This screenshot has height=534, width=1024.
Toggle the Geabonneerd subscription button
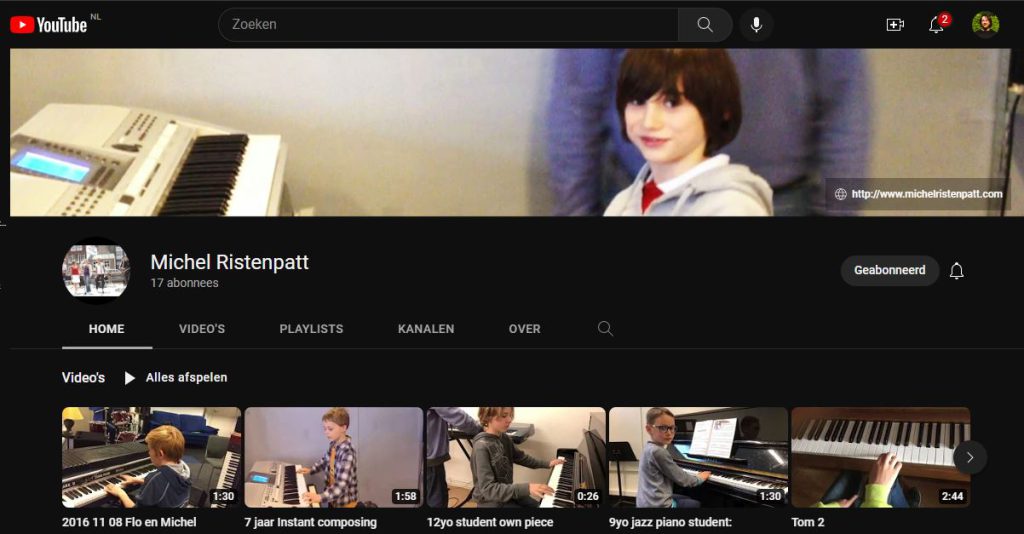pos(889,270)
